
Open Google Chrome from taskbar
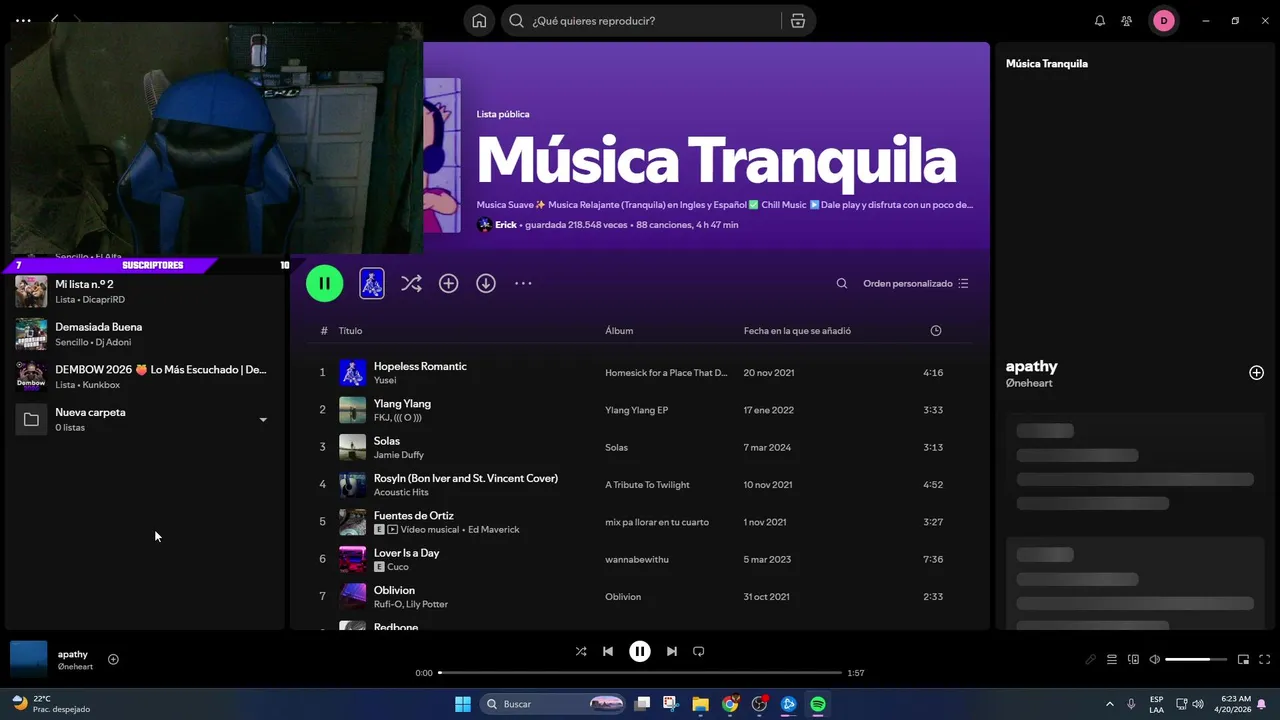(730, 704)
